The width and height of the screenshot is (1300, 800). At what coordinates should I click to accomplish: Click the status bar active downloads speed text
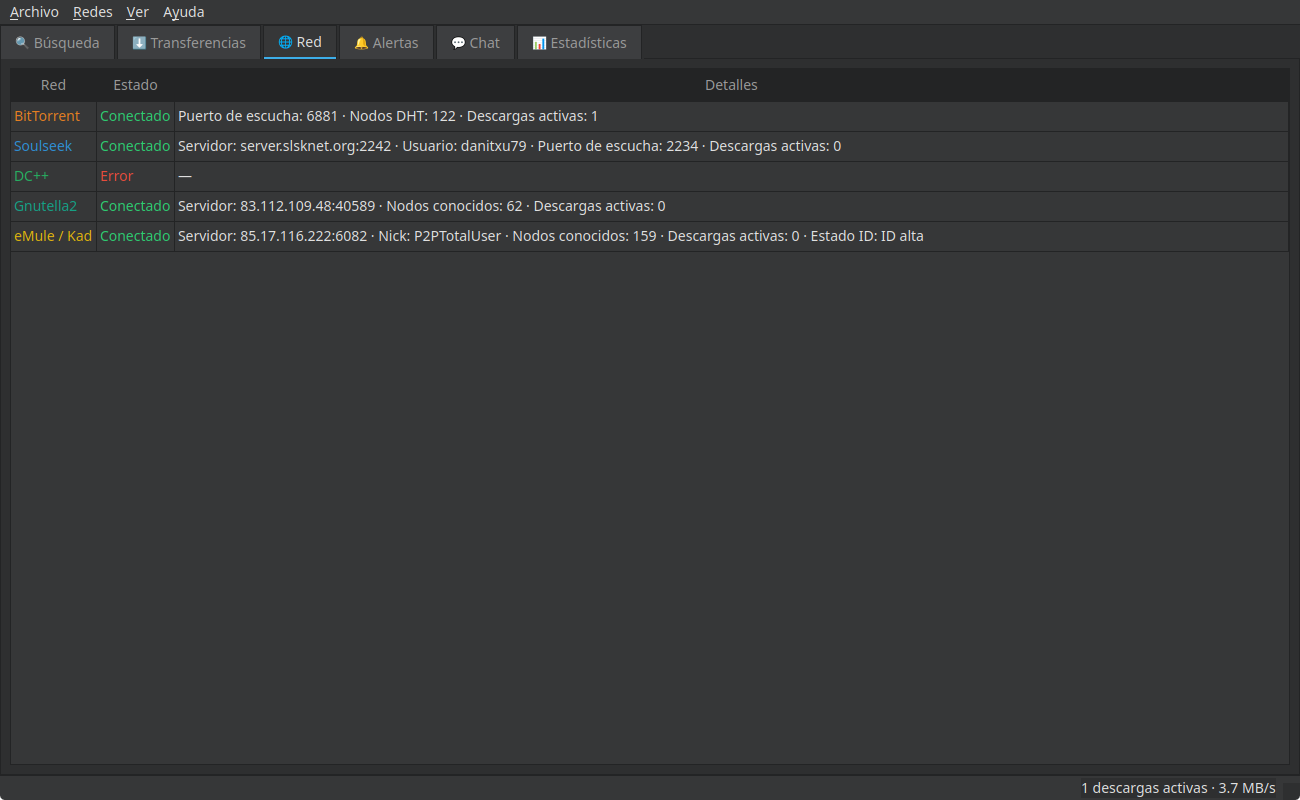[x=1178, y=788]
